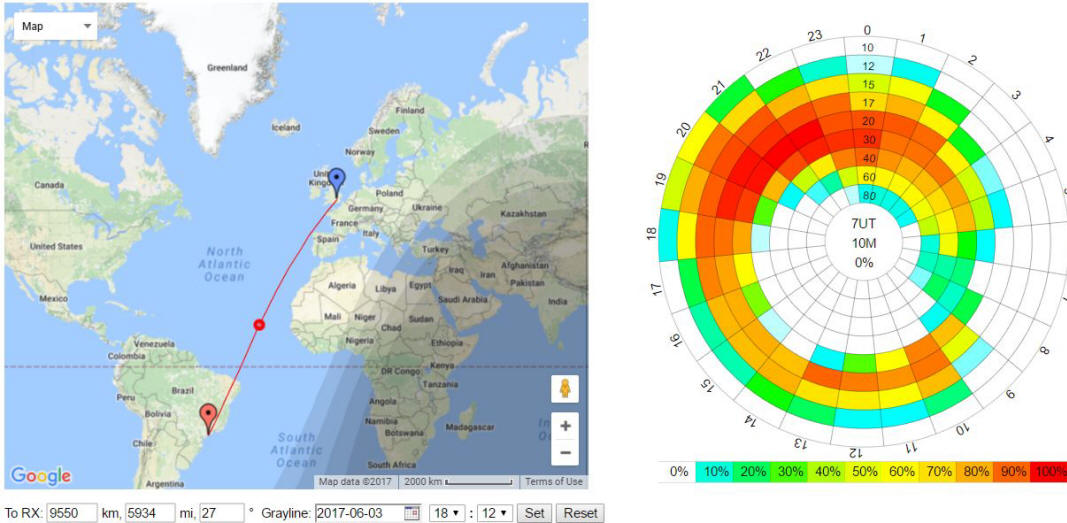Click the 10% cyan legend swatch
The height and width of the screenshot is (523, 1067).
coord(715,472)
